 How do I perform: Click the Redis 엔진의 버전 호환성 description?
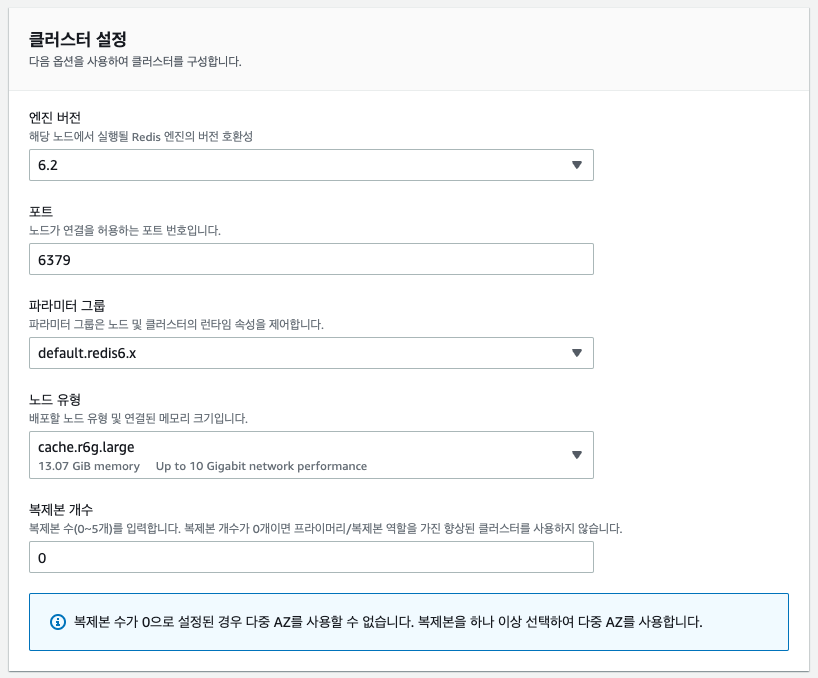click(141, 137)
